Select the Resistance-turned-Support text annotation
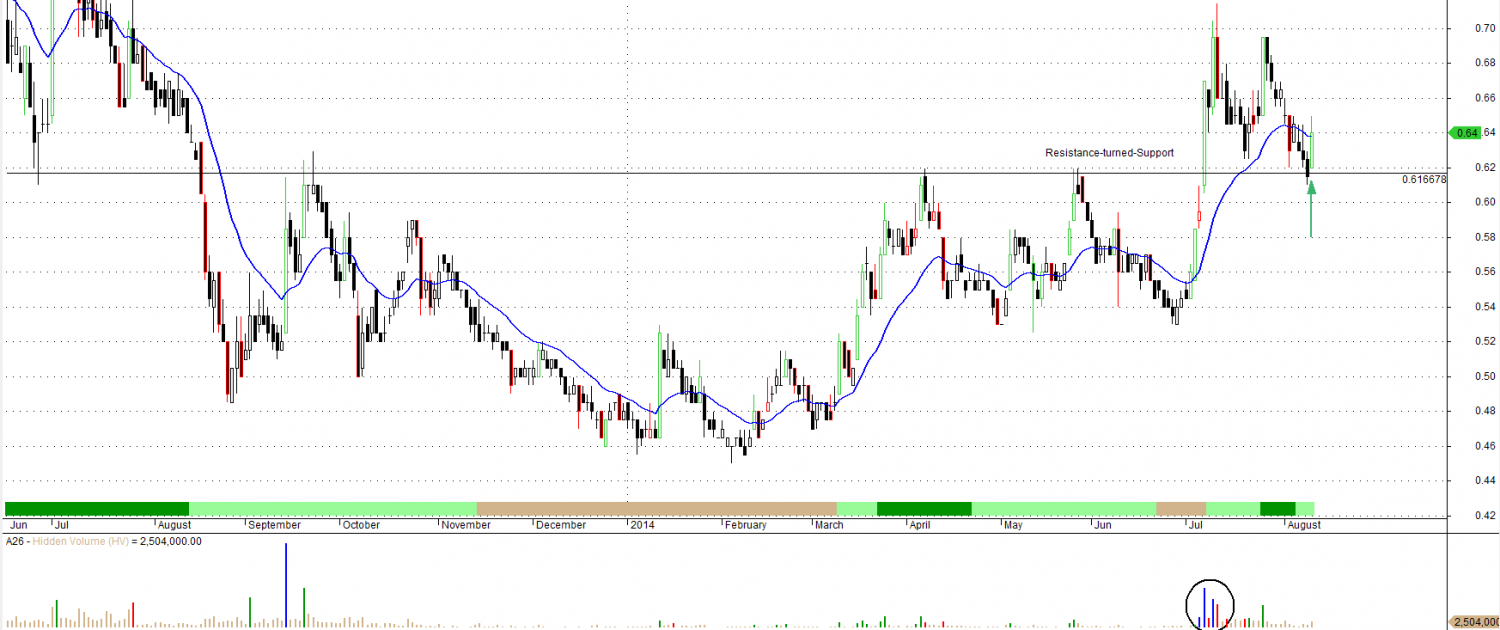 pos(1109,153)
